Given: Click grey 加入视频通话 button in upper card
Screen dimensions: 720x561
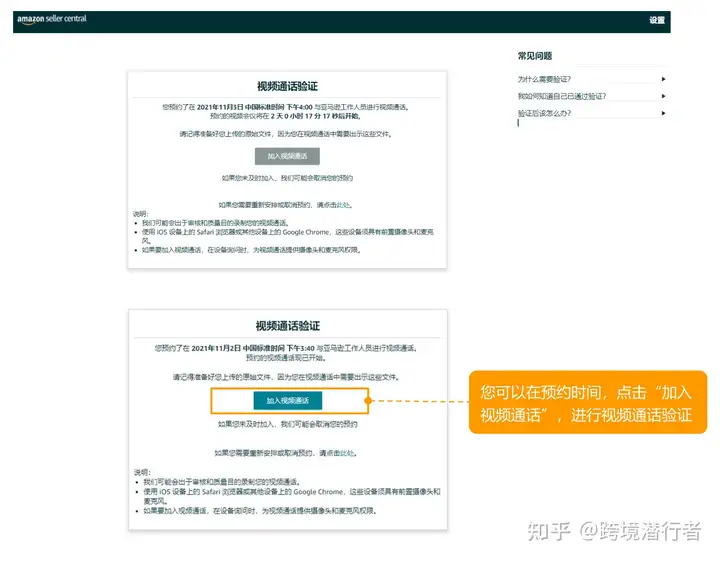Looking at the screenshot, I should point(287,156).
